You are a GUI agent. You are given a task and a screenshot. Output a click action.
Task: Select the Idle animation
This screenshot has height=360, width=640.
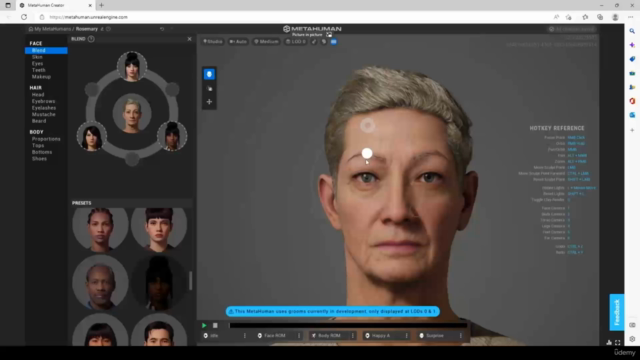click(222, 336)
